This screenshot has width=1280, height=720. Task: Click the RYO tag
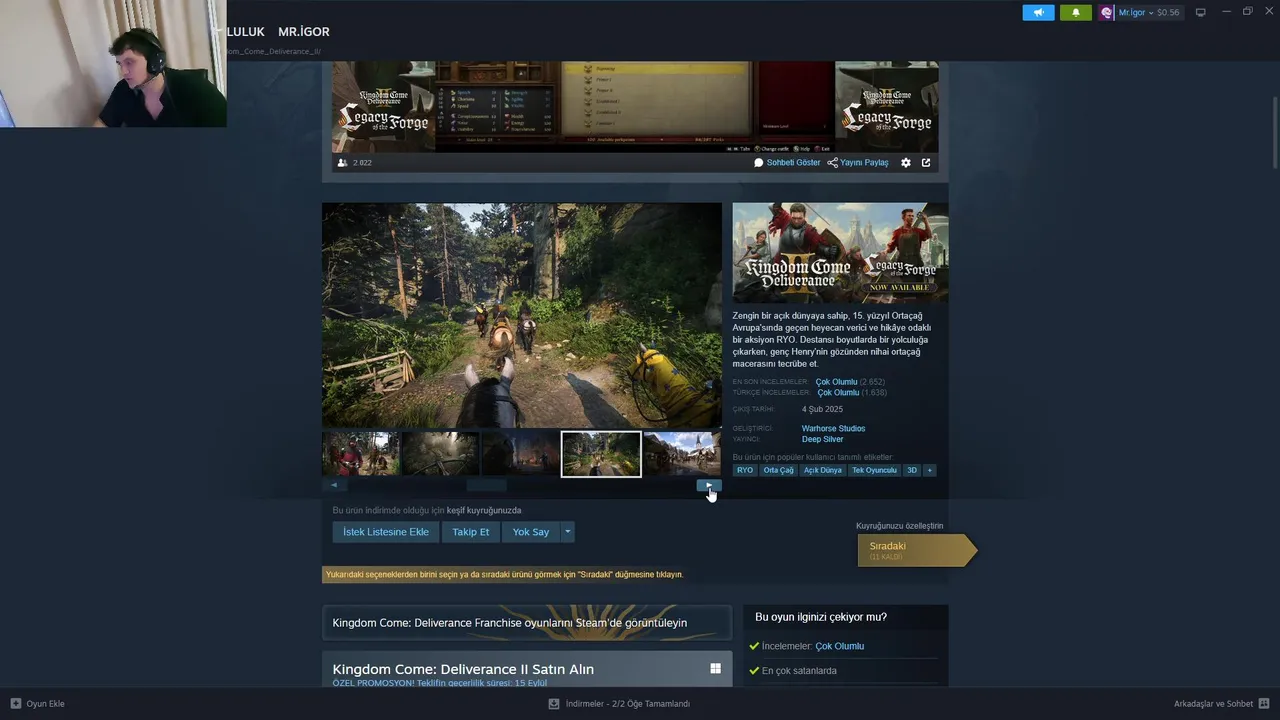745,470
